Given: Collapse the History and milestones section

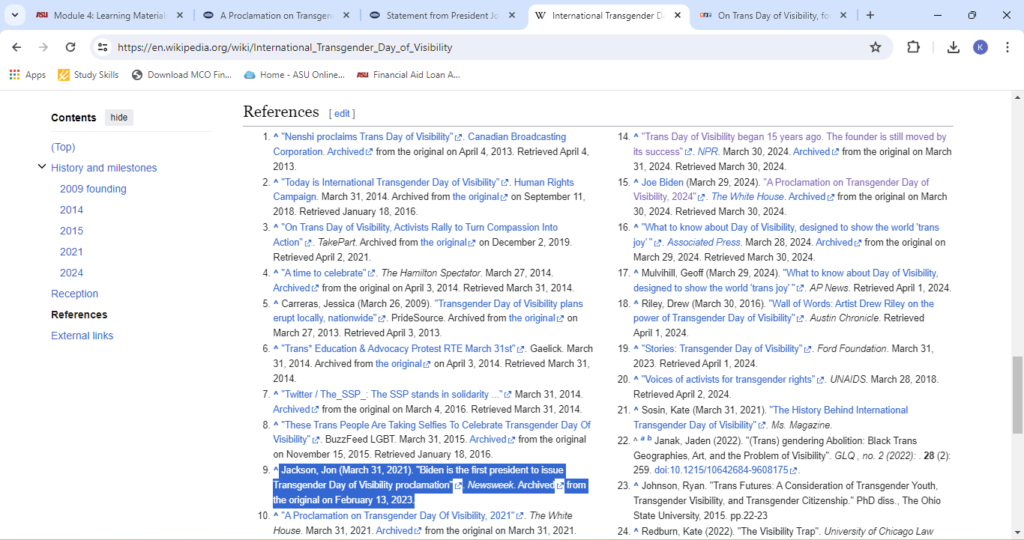Looking at the screenshot, I should (x=42, y=167).
